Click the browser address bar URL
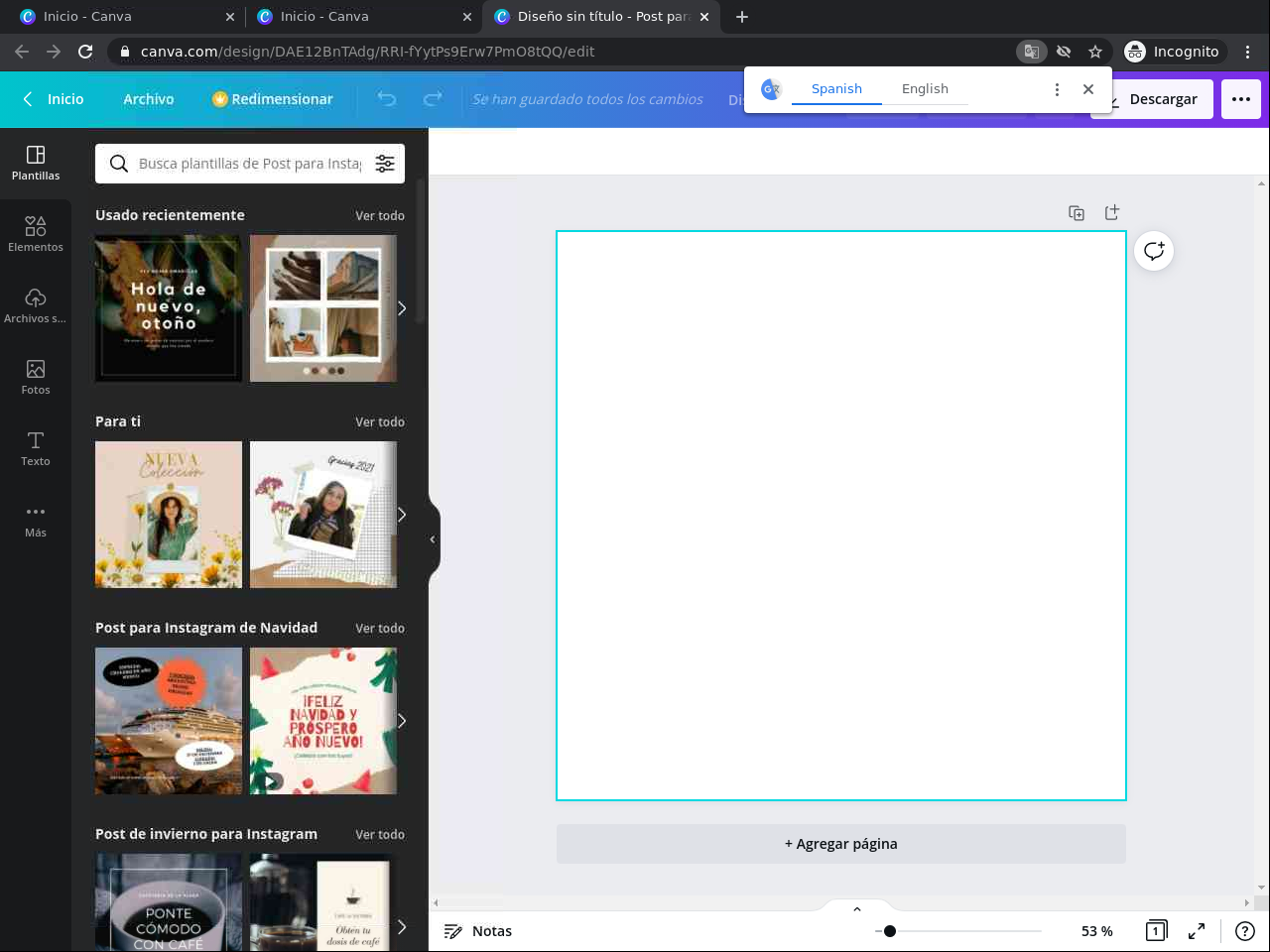Viewport: 1270px width, 952px height. pos(367,52)
